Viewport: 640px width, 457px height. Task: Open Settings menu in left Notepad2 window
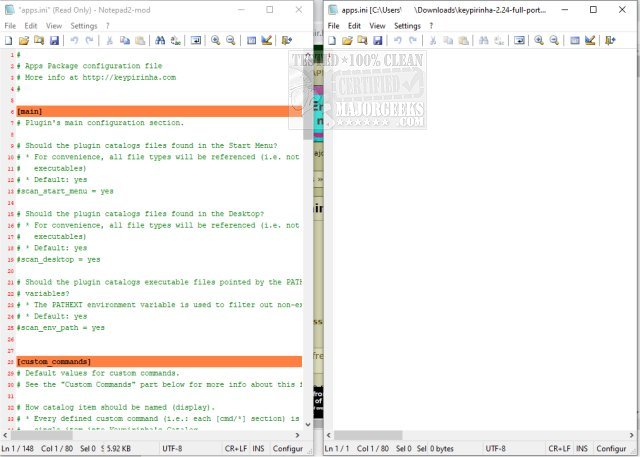tap(84, 26)
